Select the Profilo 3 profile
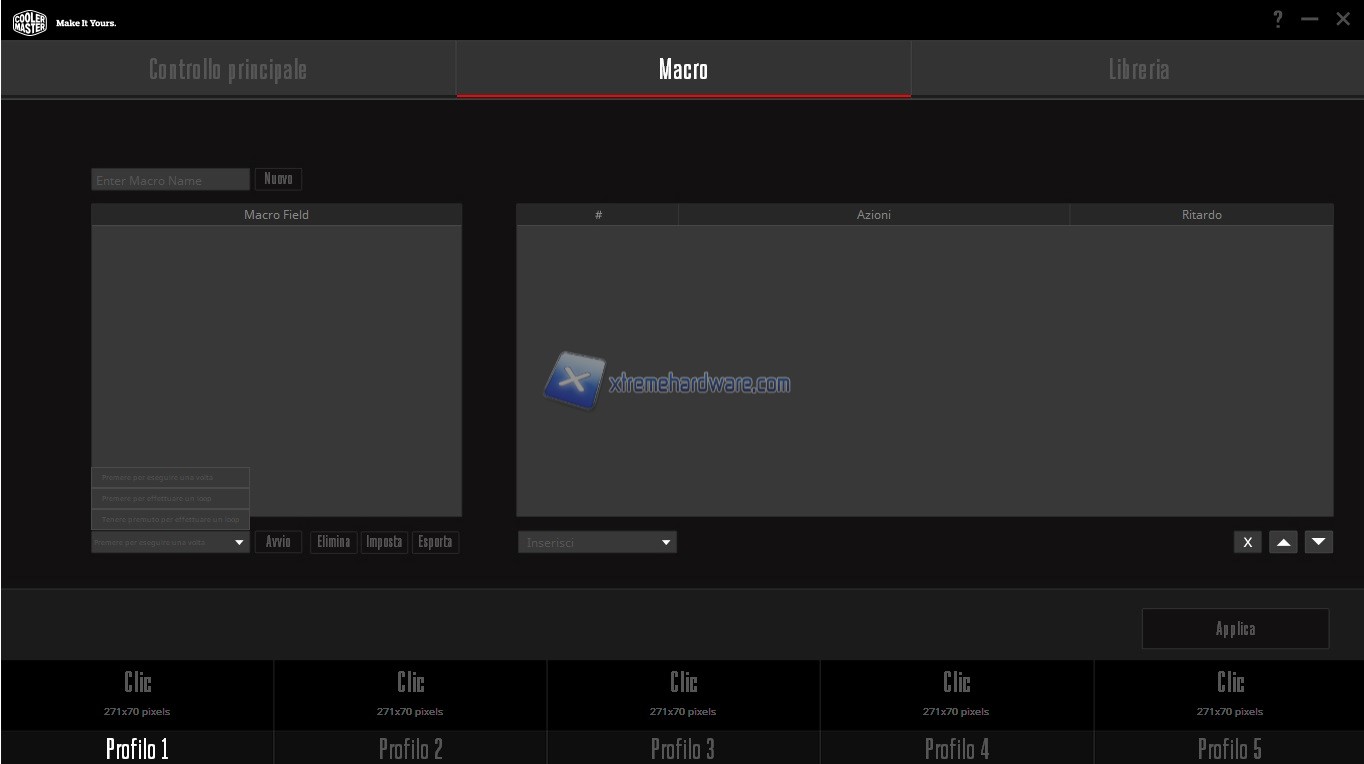The width and height of the screenshot is (1364, 764). (x=683, y=748)
